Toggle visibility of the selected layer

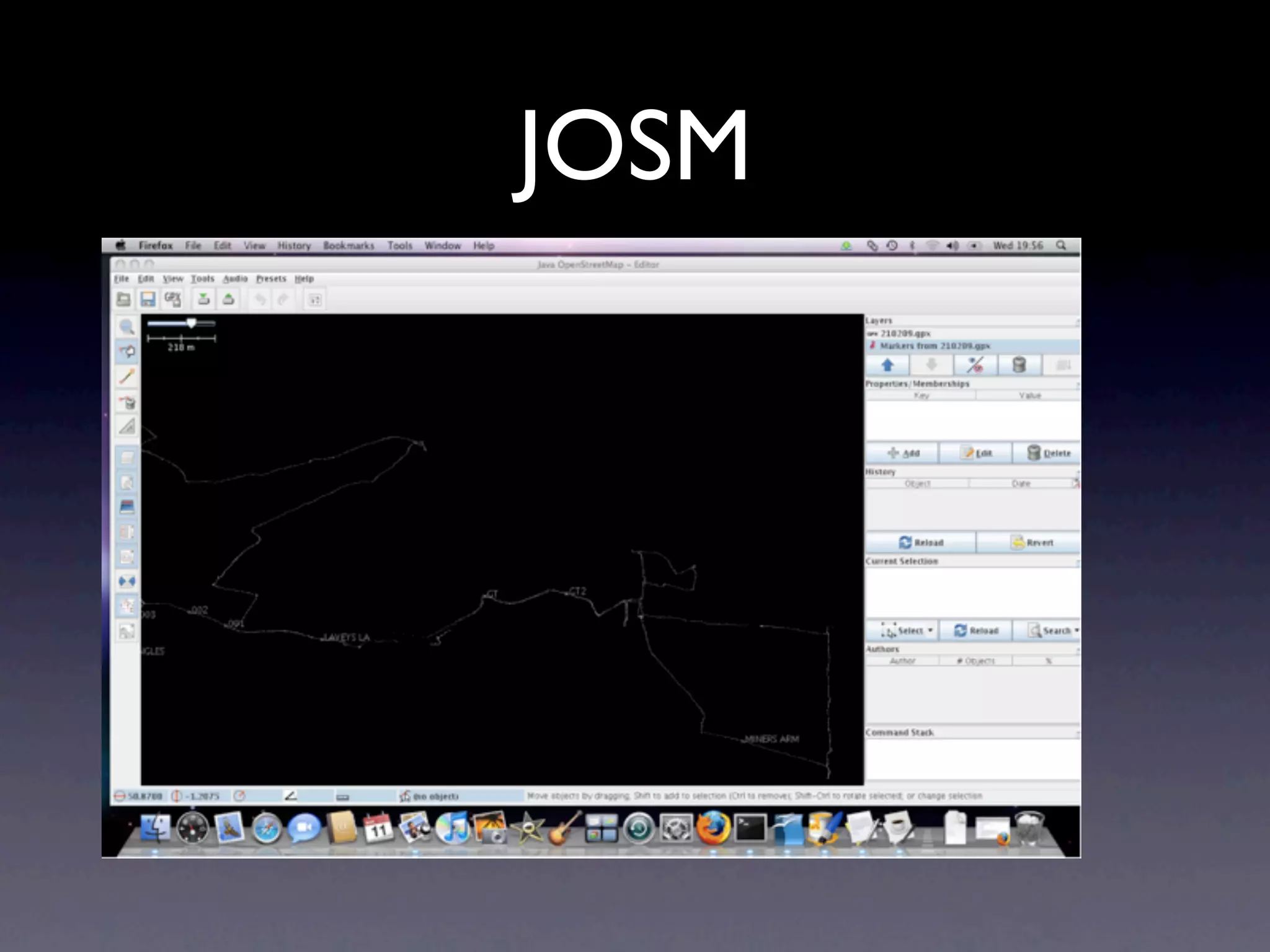pos(975,365)
